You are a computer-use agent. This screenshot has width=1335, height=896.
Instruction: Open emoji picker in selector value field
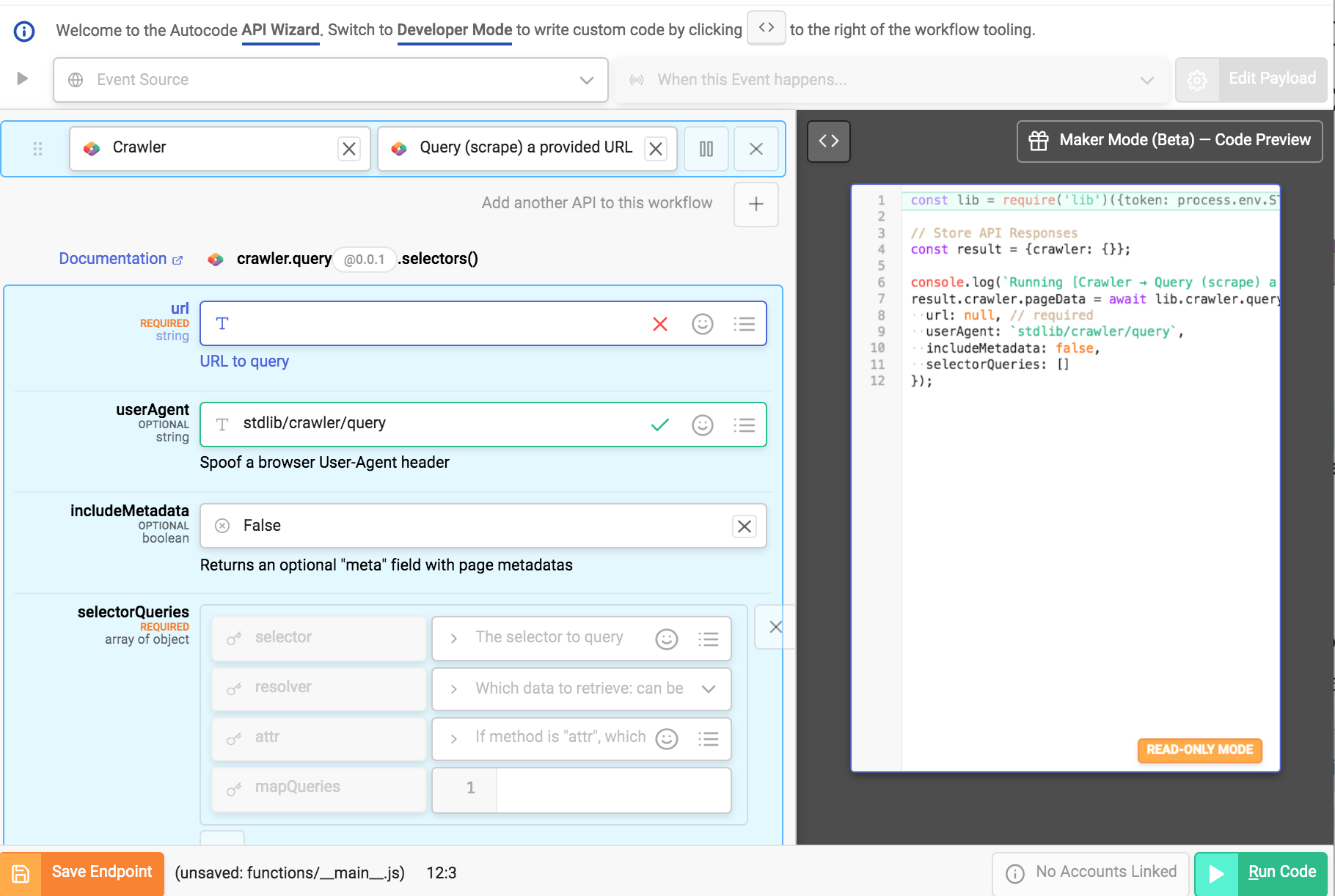tap(667, 639)
